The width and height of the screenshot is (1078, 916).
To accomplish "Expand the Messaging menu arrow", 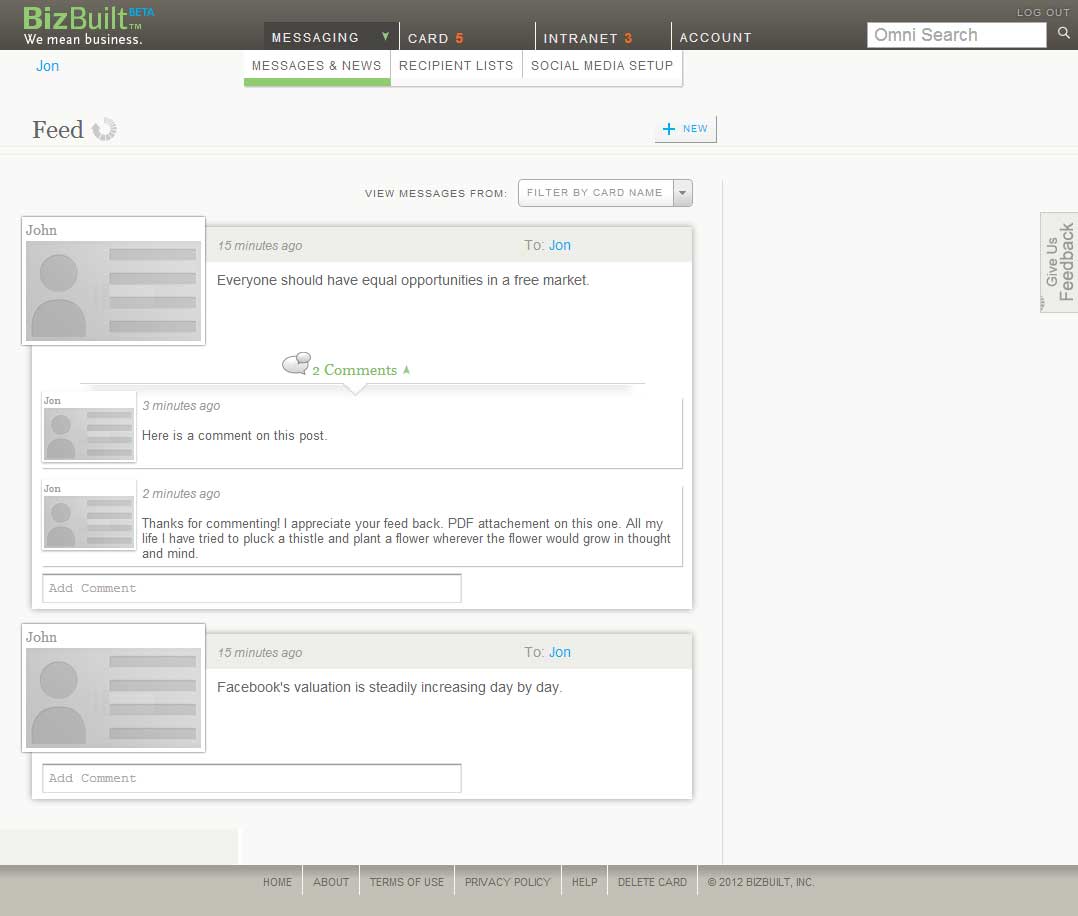I will pyautogui.click(x=386, y=36).
